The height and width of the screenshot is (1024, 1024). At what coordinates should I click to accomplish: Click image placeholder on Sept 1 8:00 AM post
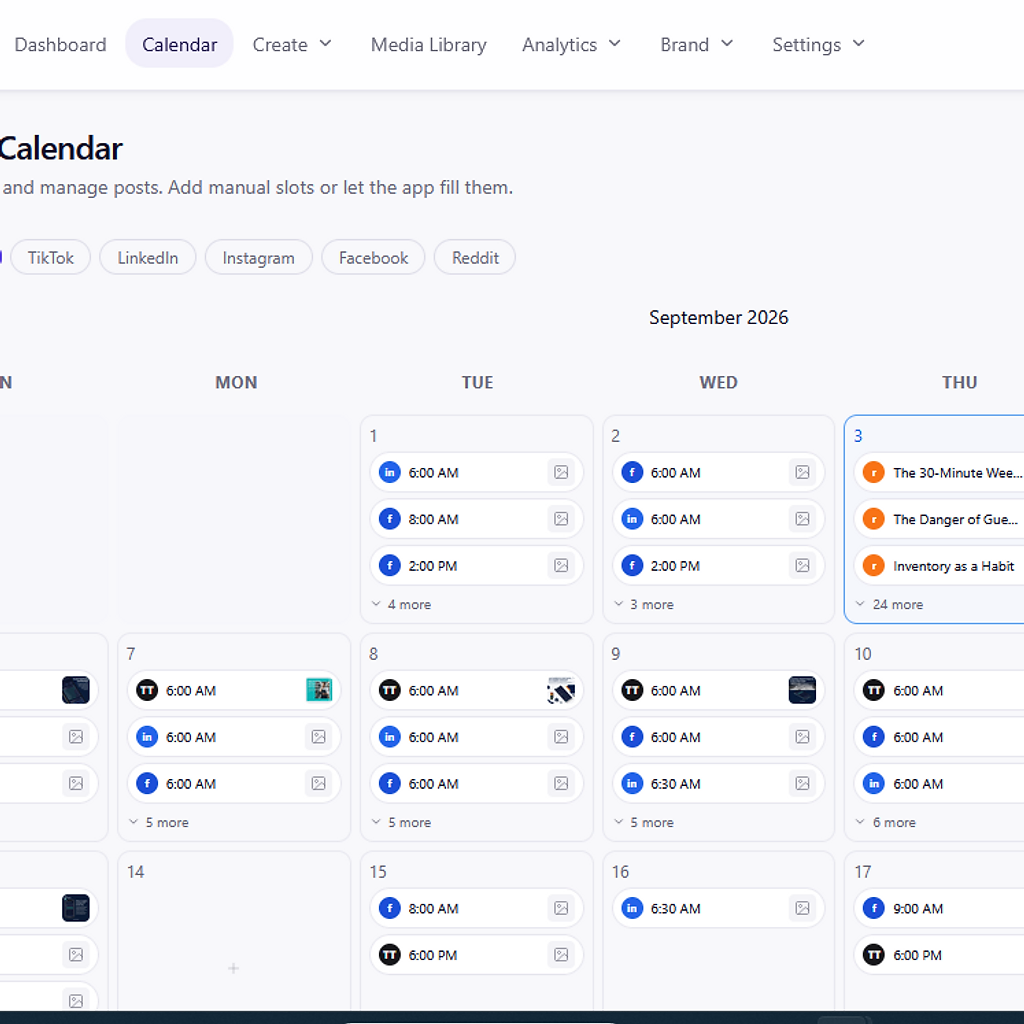(561, 519)
